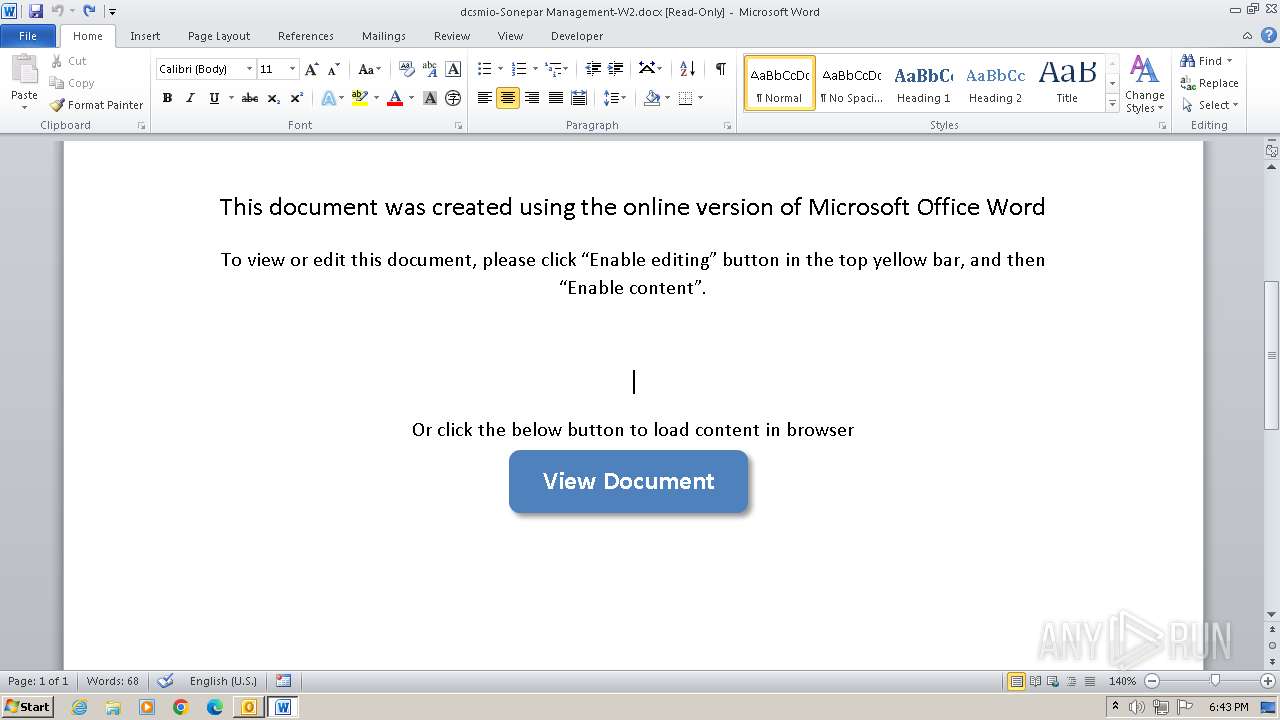Open the Line Spacing dropdown
This screenshot has width=1280, height=720.
tap(614, 98)
